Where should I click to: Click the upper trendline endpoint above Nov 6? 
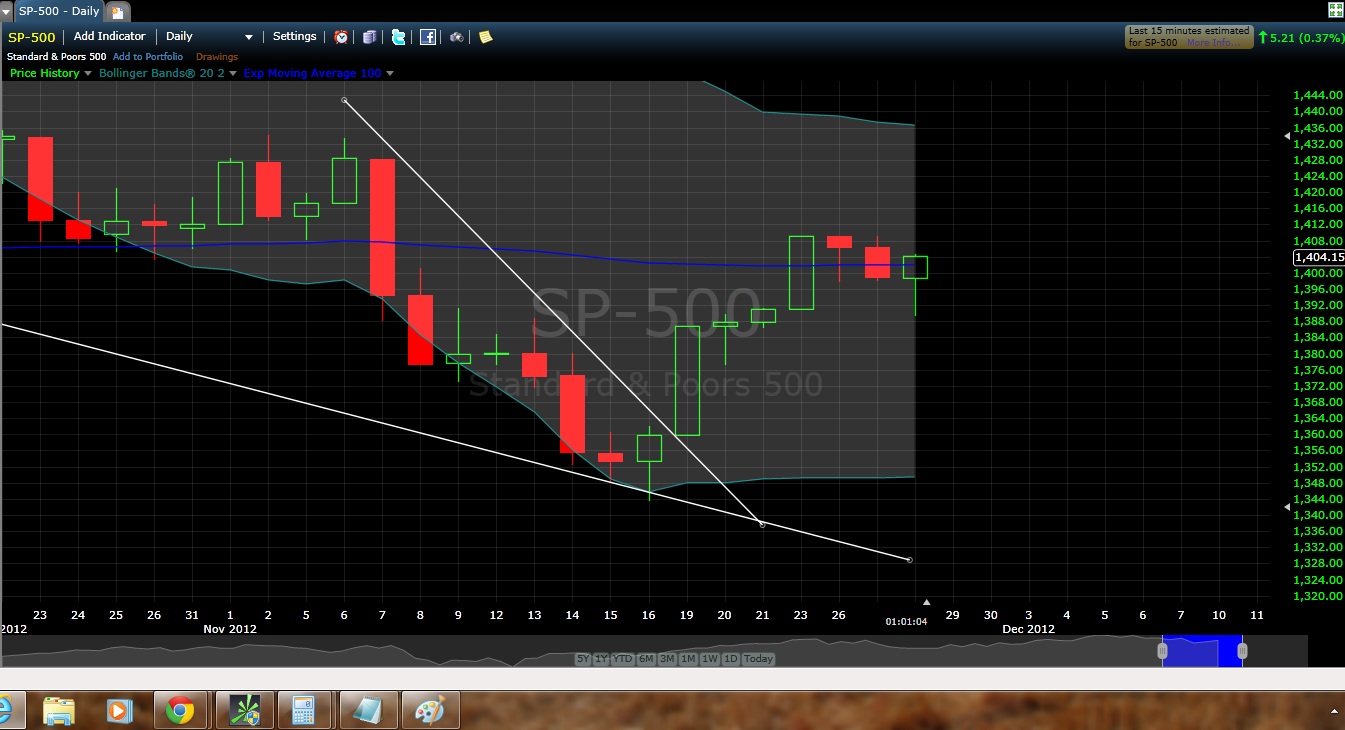(344, 100)
